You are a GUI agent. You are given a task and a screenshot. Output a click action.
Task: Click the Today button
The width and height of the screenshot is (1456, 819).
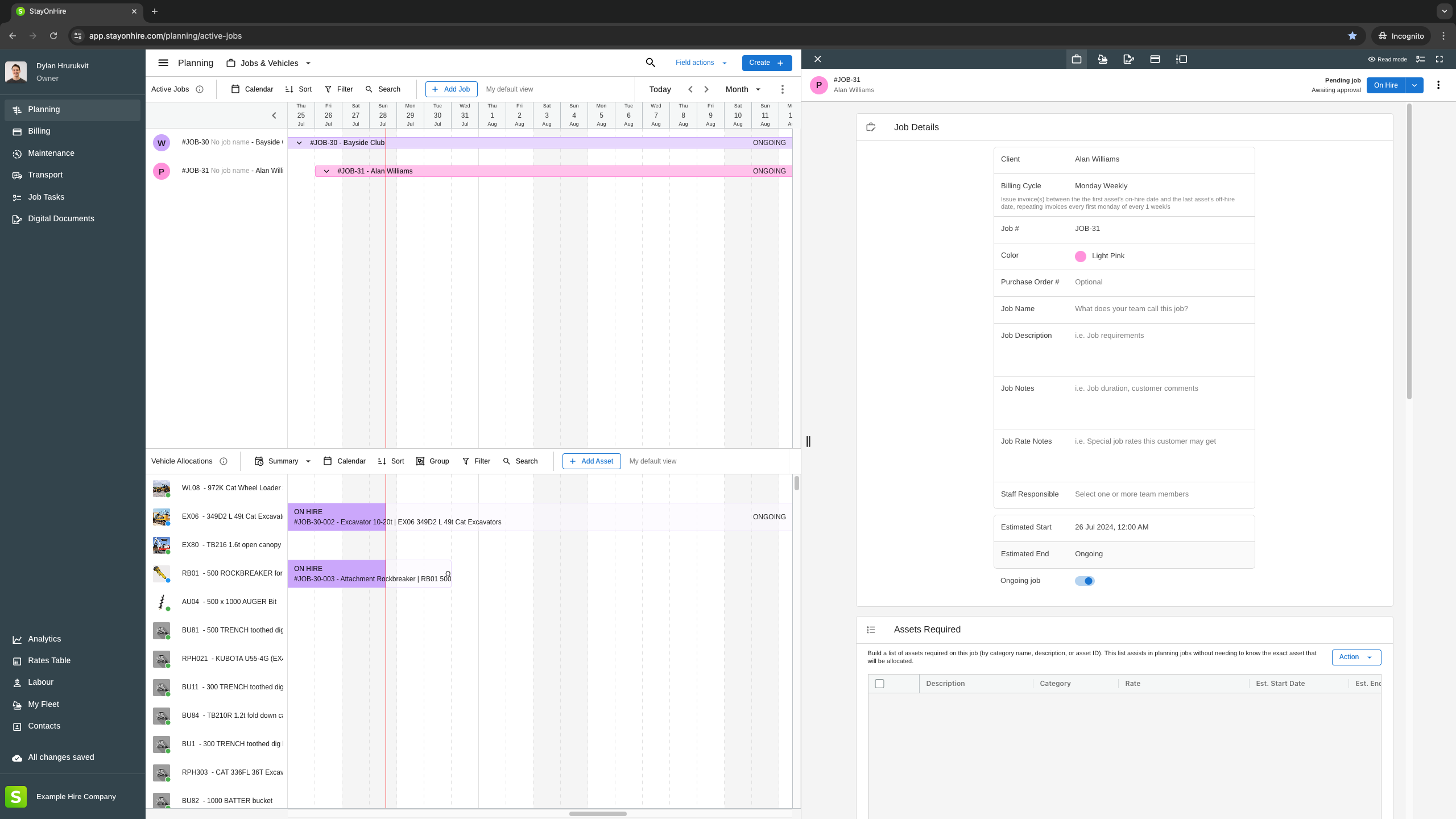[660, 89]
